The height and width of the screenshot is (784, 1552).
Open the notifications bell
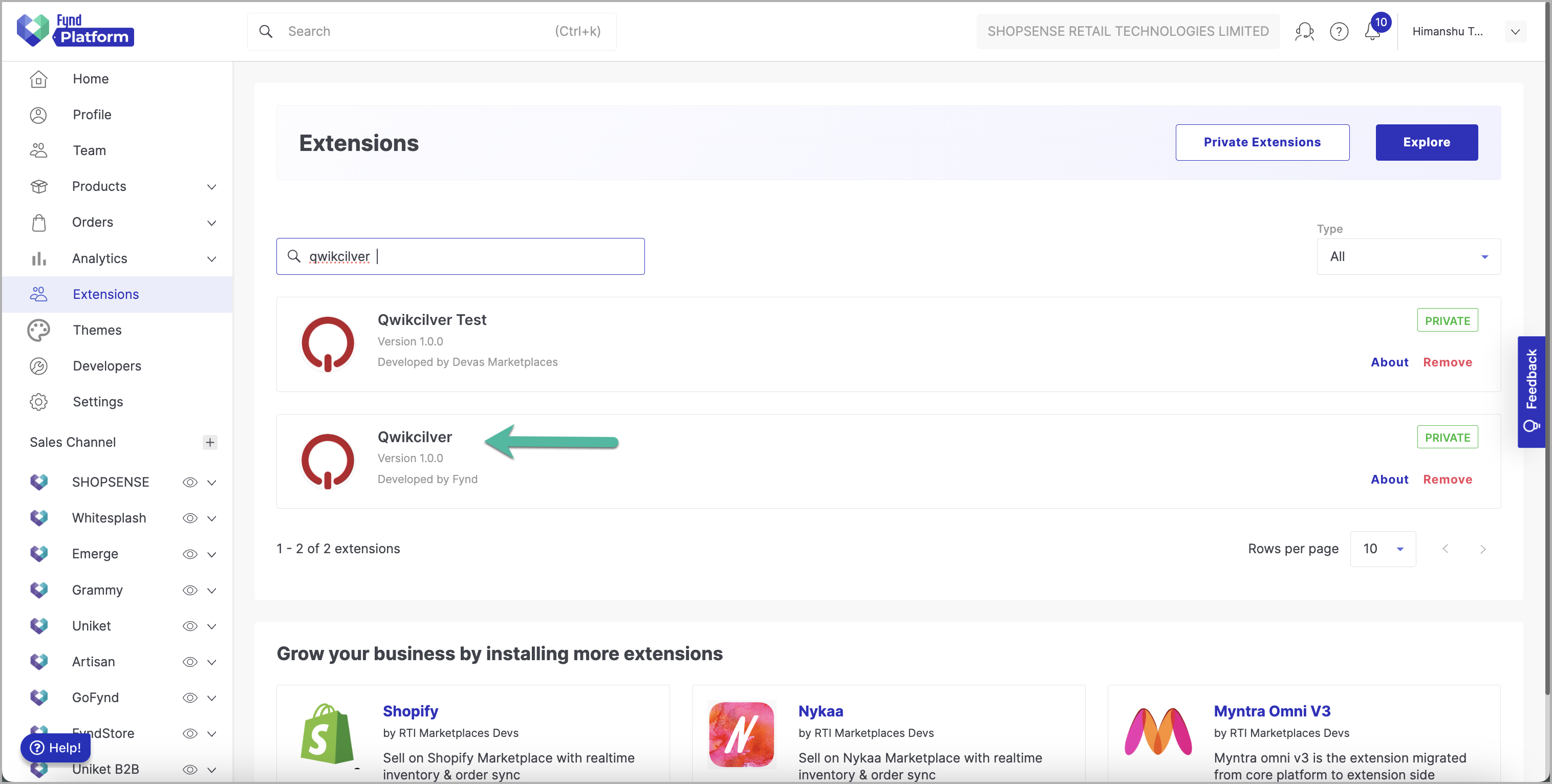(x=1372, y=31)
